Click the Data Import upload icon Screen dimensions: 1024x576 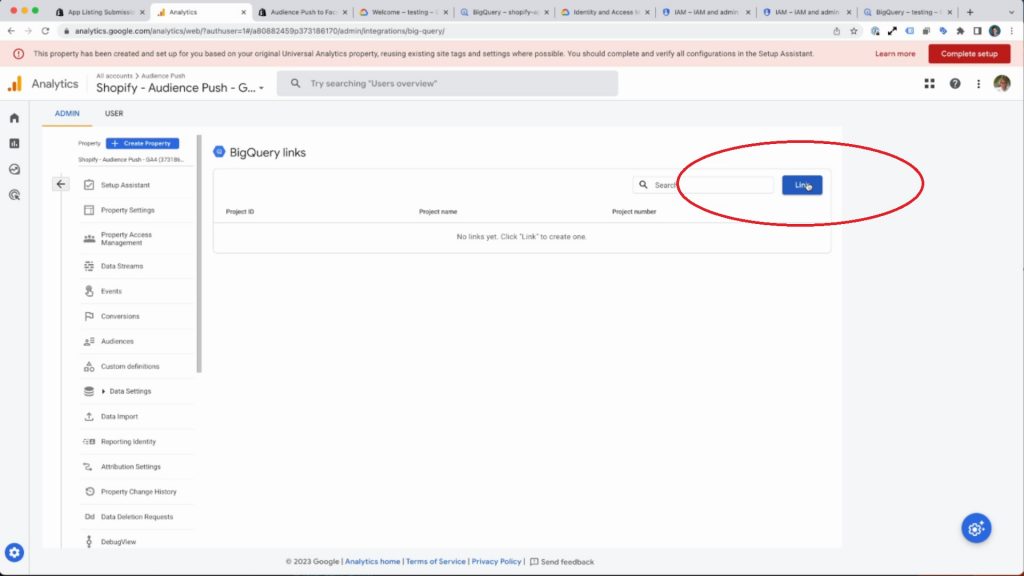89,417
